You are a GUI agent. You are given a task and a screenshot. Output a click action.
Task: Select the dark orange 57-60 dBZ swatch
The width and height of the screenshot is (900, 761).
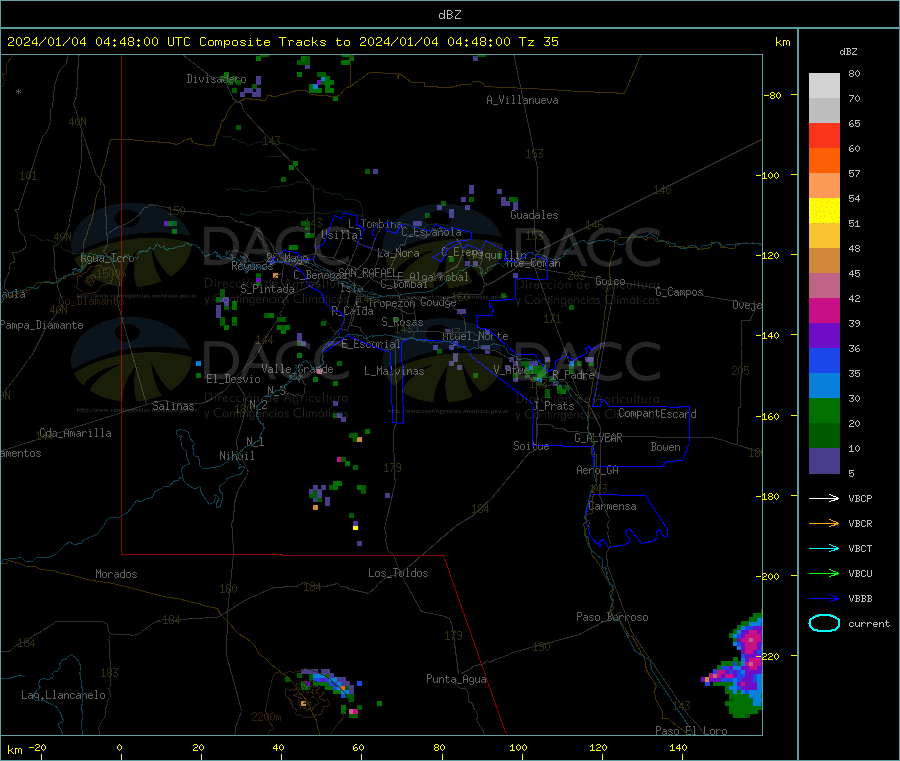click(824, 161)
